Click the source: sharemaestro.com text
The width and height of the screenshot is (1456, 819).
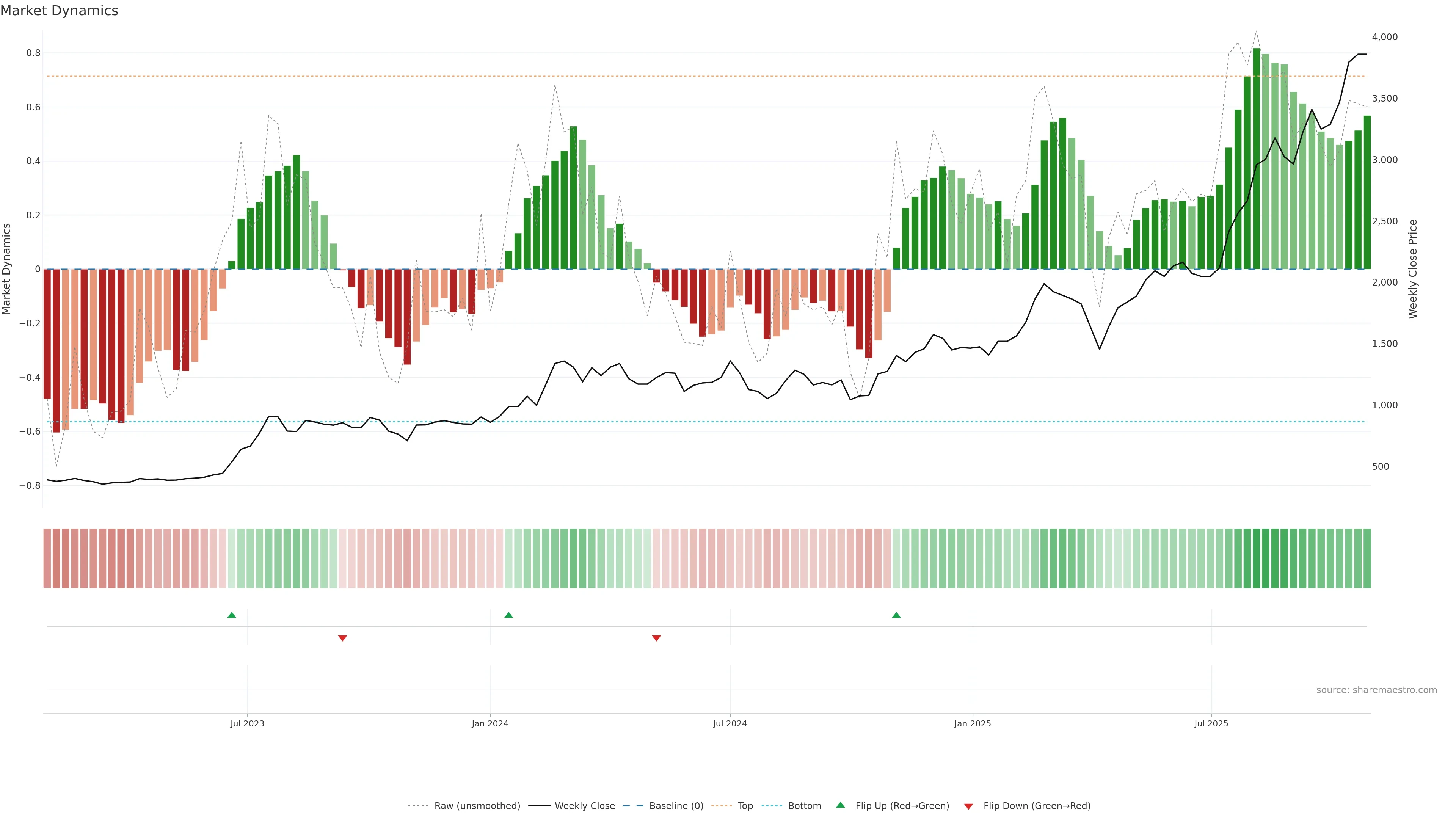tap(1376, 690)
